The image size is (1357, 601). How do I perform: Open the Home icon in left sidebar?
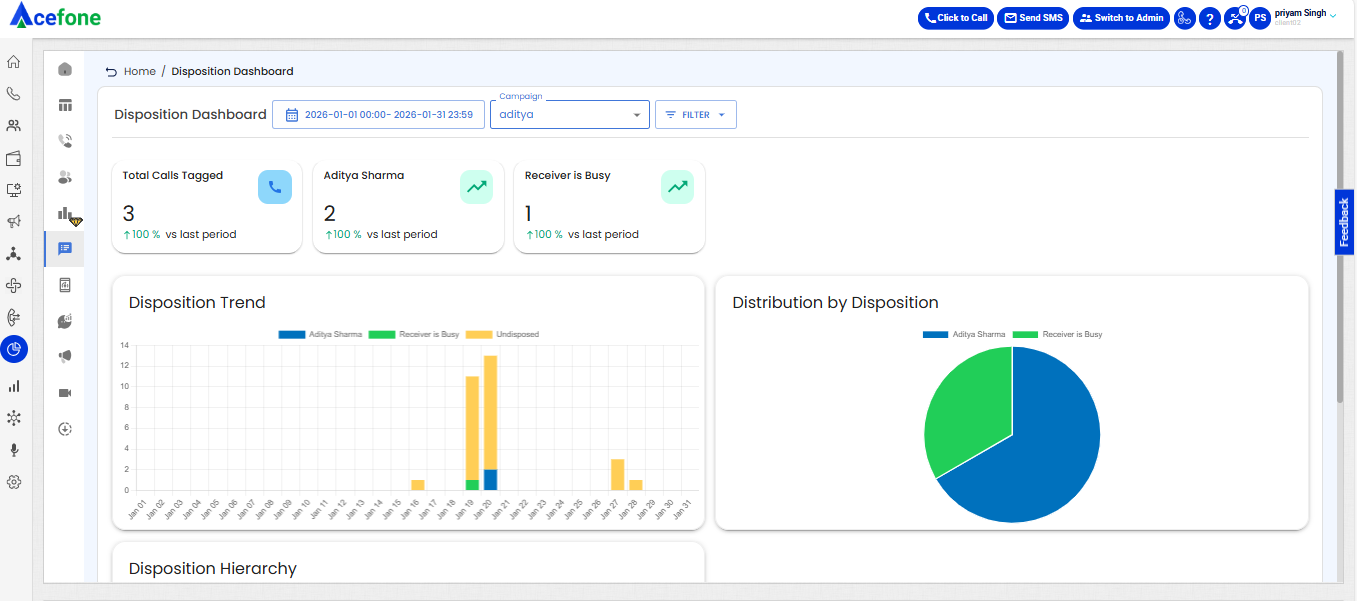pyautogui.click(x=14, y=62)
